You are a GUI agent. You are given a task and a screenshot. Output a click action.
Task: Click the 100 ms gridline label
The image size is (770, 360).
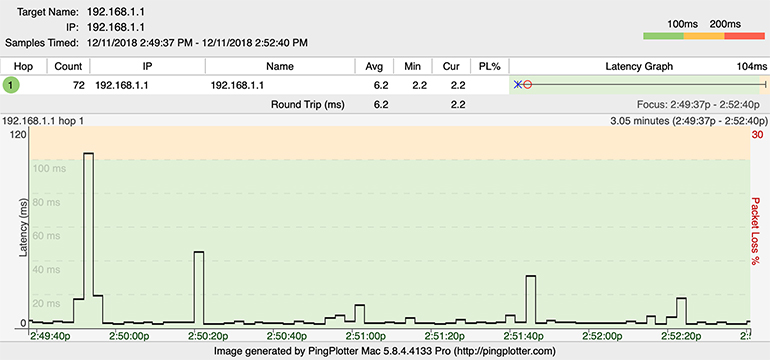point(49,168)
